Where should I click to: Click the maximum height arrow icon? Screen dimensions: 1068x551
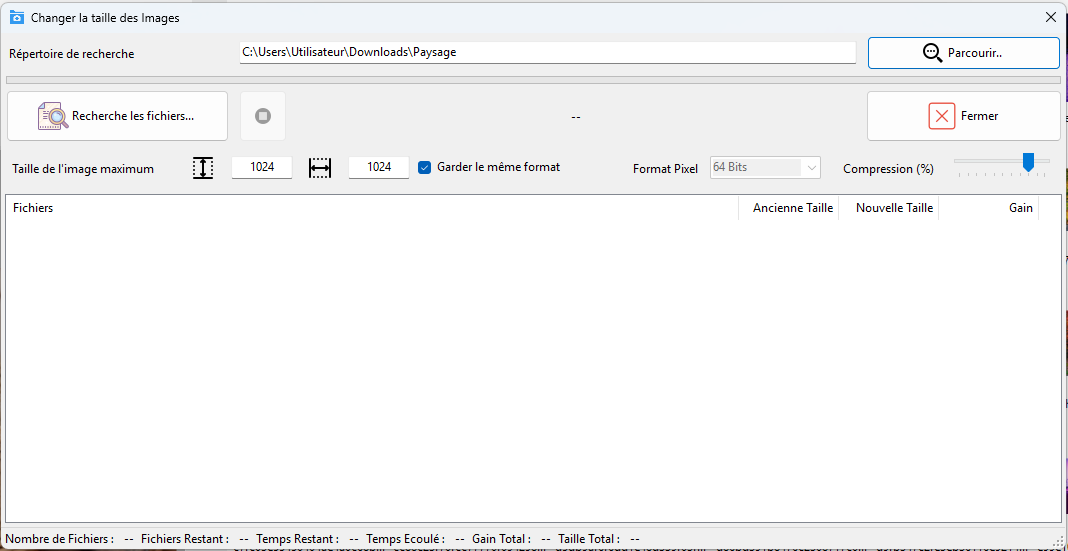203,168
